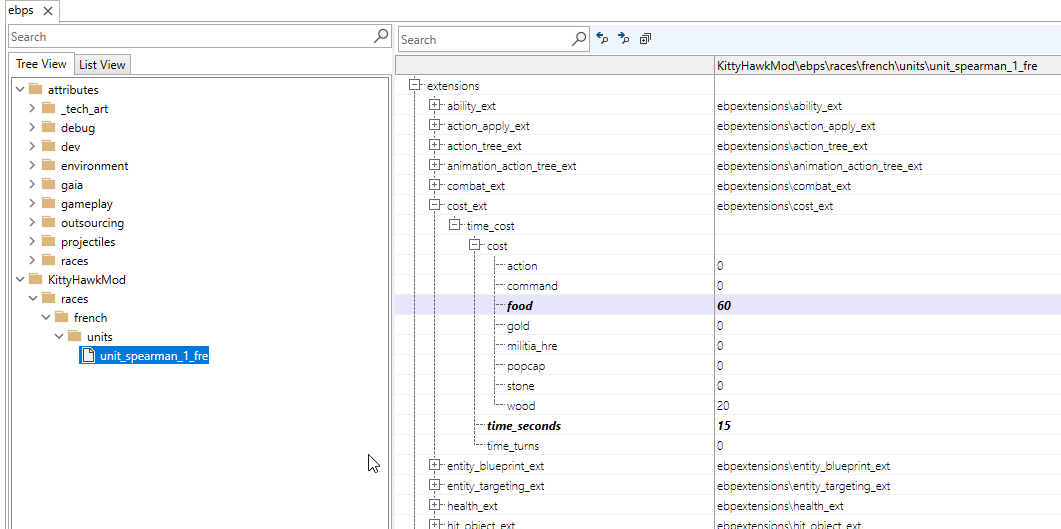Screen dimensions: 1061x529
Task: Close the ebps tab
Action: (x=47, y=11)
